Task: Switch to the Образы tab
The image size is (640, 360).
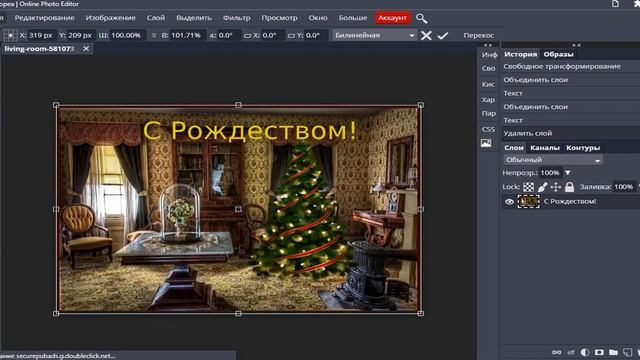Action: click(558, 54)
